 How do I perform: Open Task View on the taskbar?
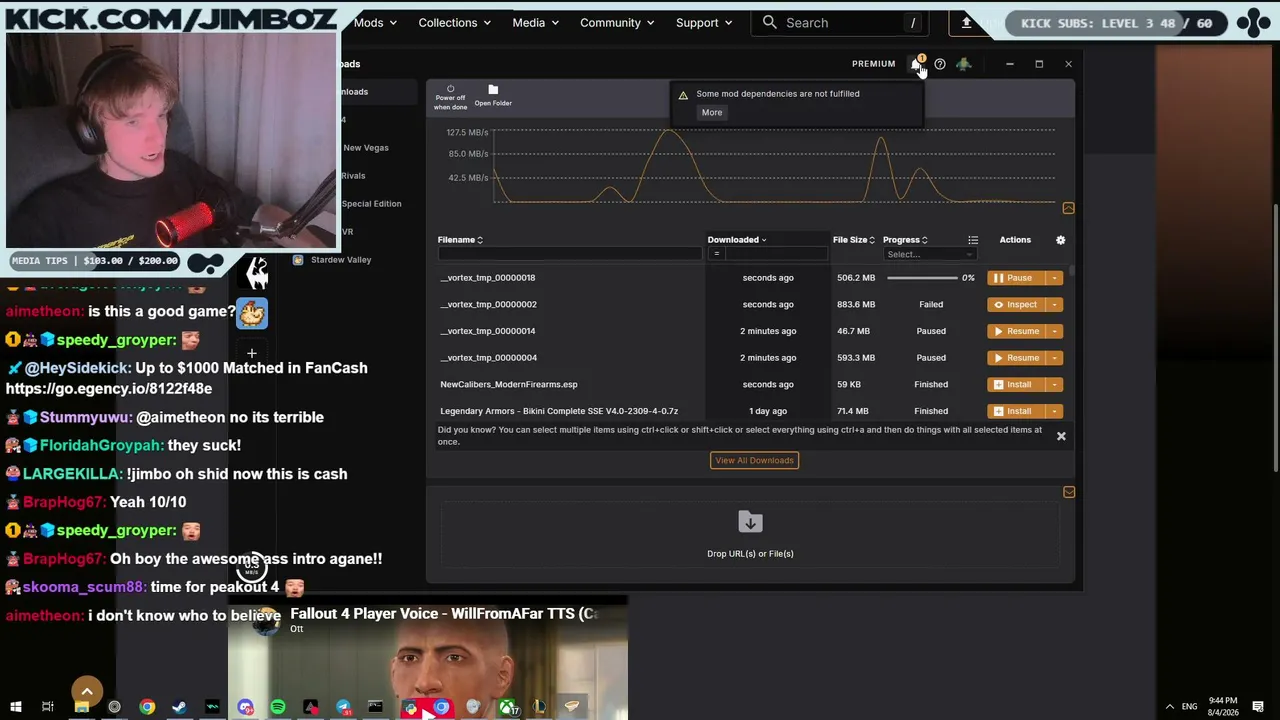(x=48, y=708)
